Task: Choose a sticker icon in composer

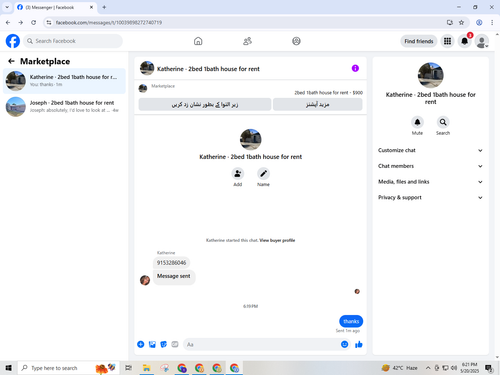Action: click(x=164, y=344)
